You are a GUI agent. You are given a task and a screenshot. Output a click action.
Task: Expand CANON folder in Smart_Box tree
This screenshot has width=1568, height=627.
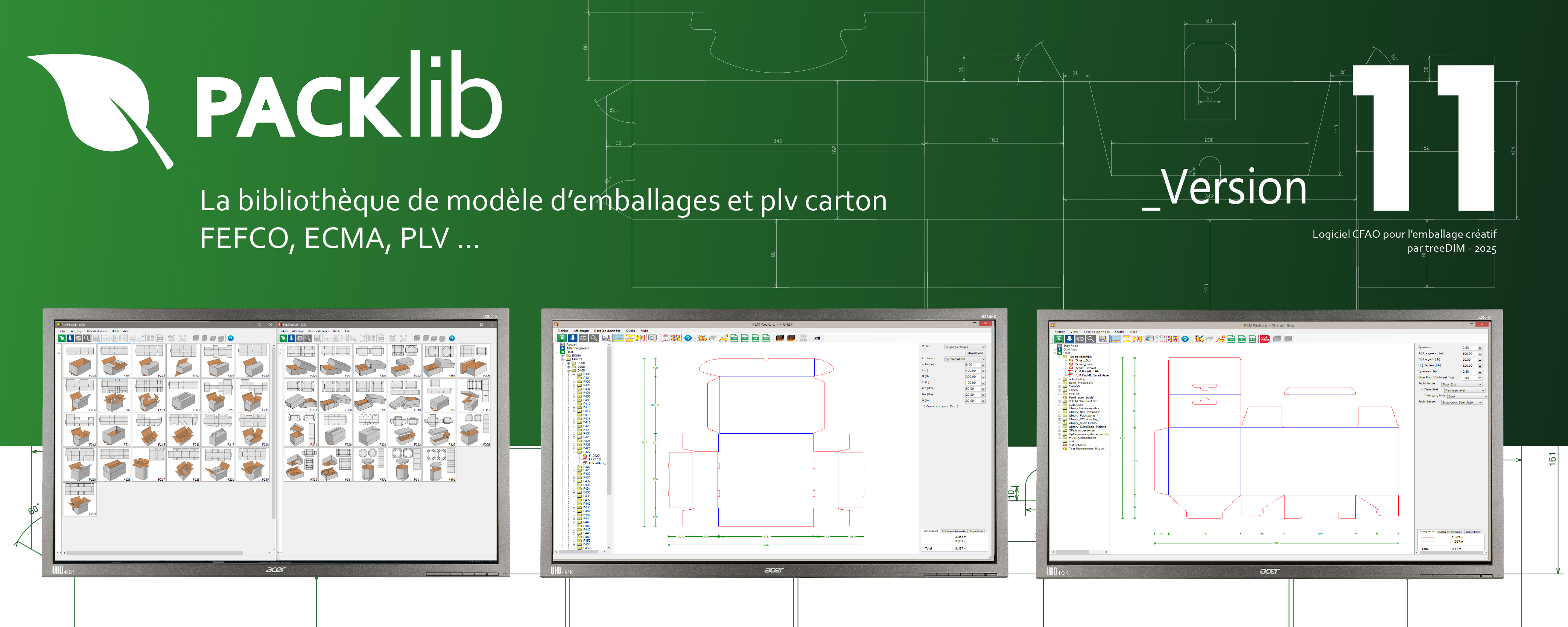click(x=1060, y=387)
